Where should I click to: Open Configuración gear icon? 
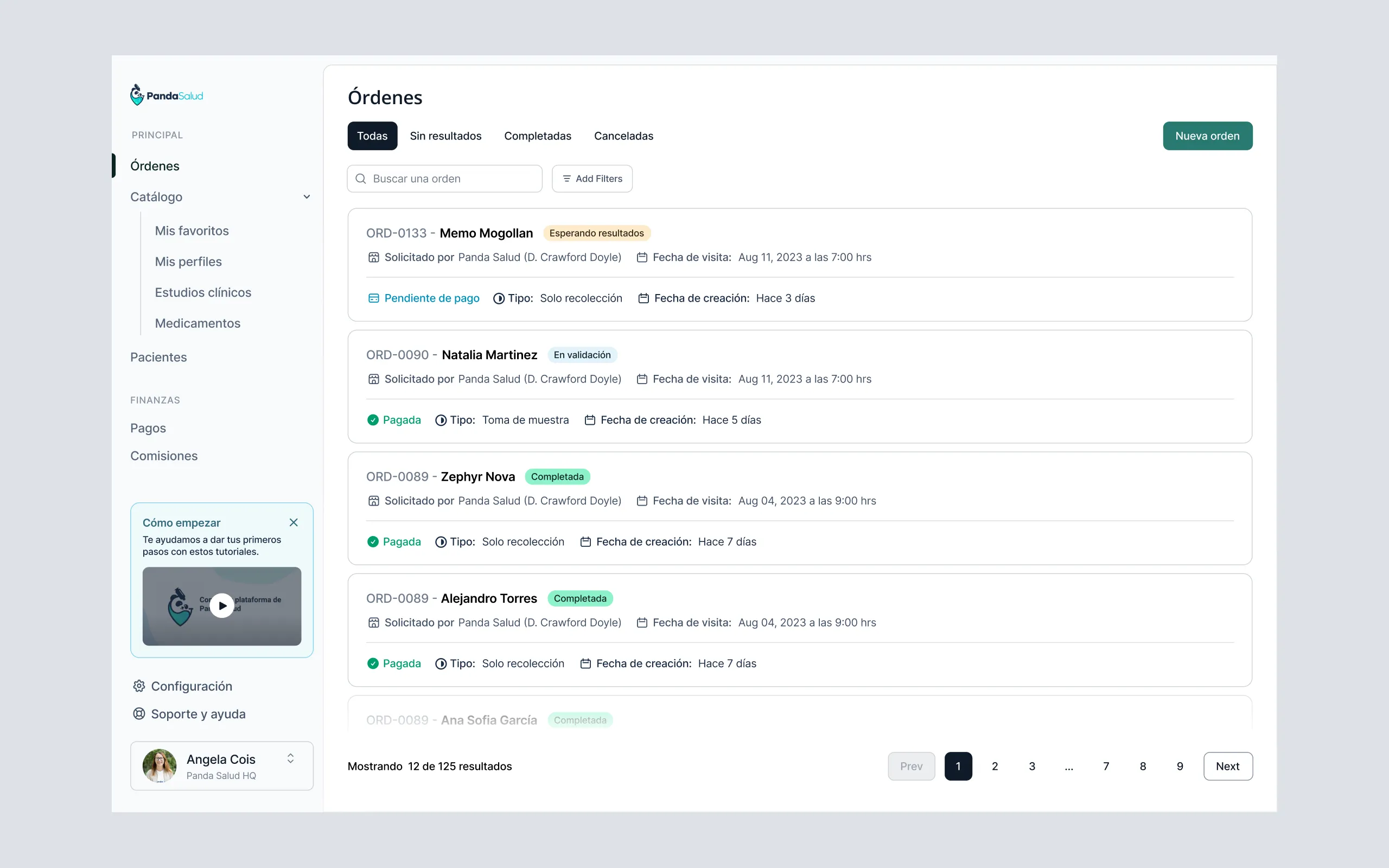[139, 686]
